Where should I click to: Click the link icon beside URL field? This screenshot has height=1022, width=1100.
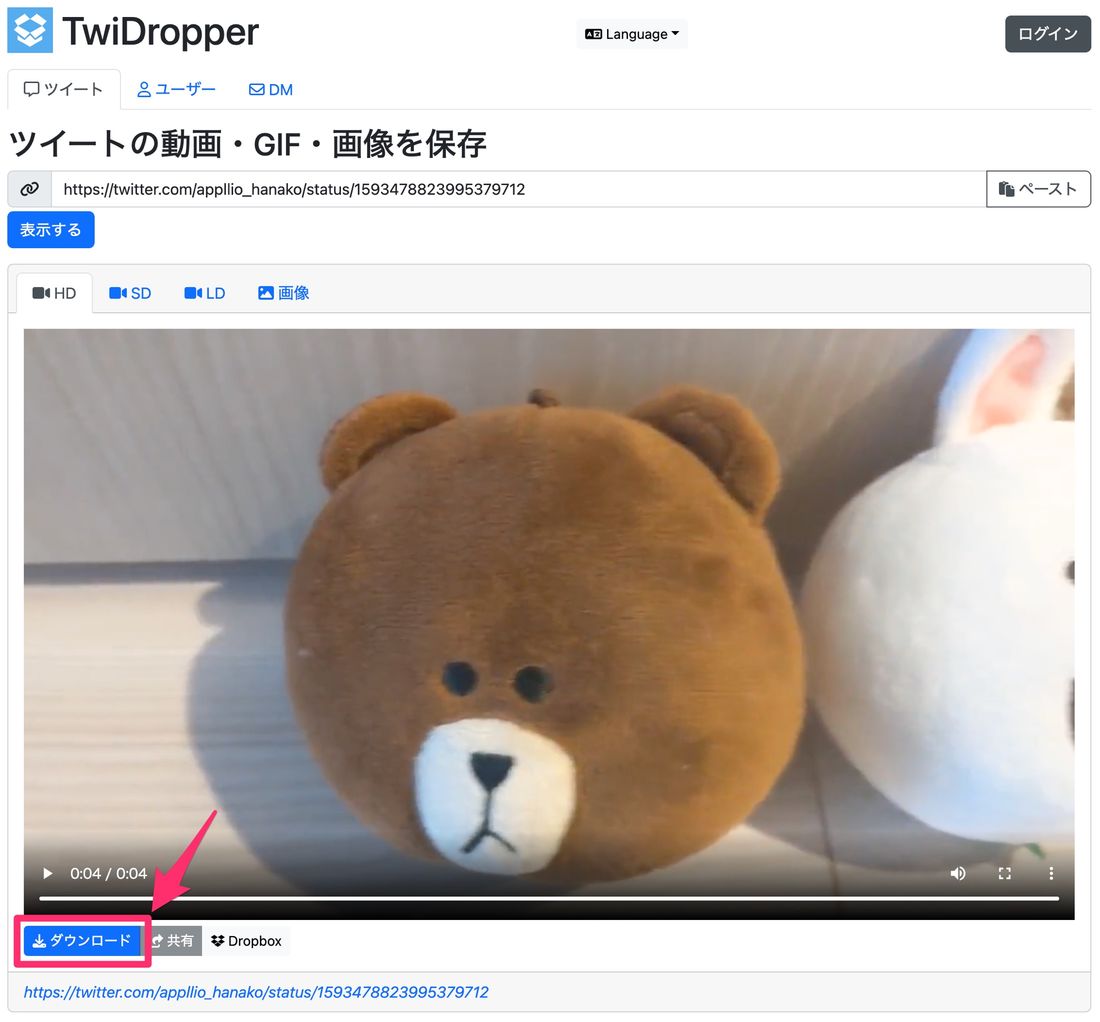point(29,189)
